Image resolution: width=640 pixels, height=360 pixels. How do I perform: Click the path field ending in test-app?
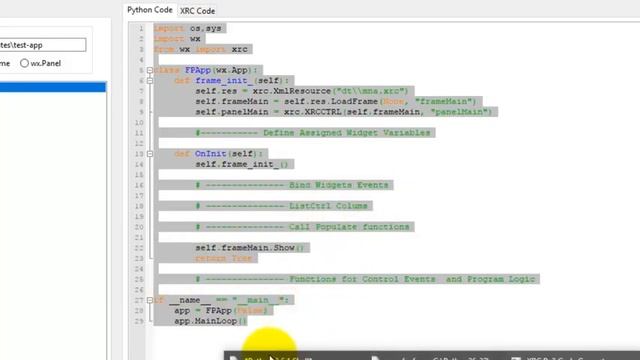coord(42,45)
